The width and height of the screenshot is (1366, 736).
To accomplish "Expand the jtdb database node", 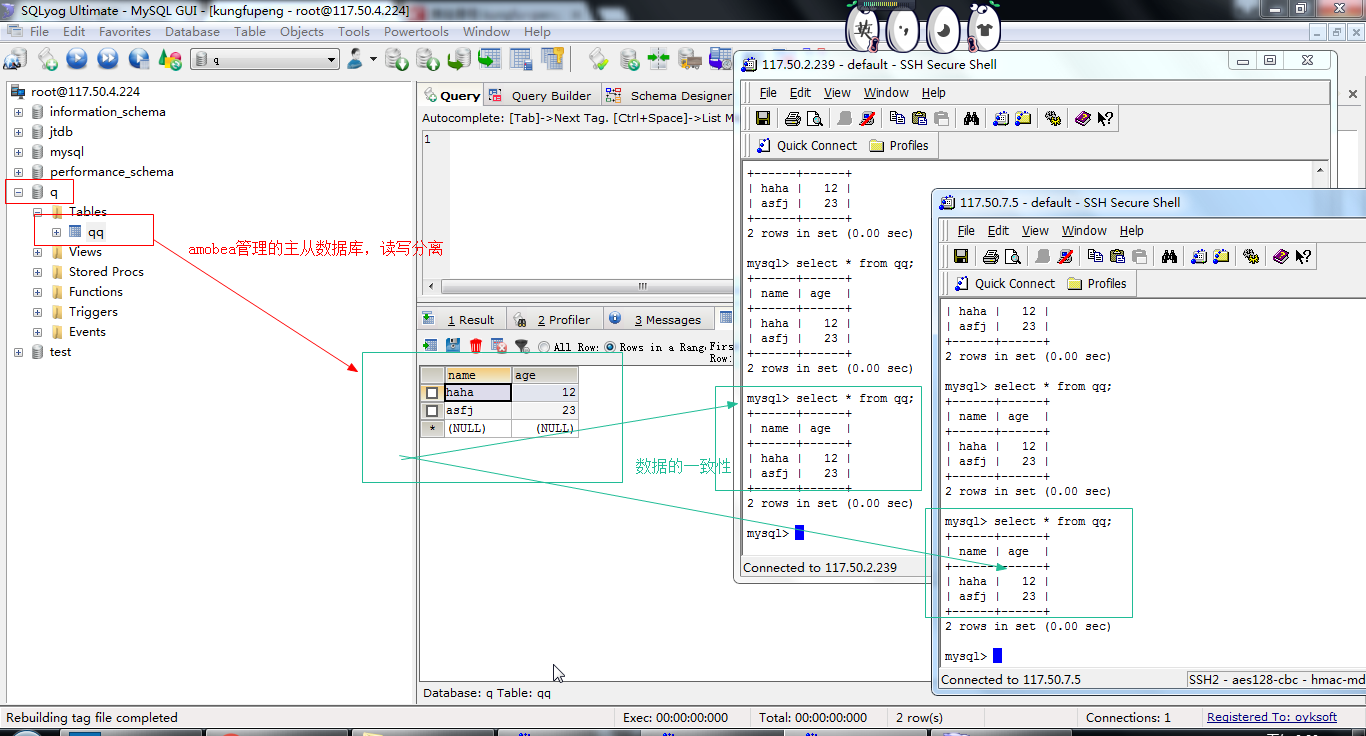I will click(x=18, y=132).
